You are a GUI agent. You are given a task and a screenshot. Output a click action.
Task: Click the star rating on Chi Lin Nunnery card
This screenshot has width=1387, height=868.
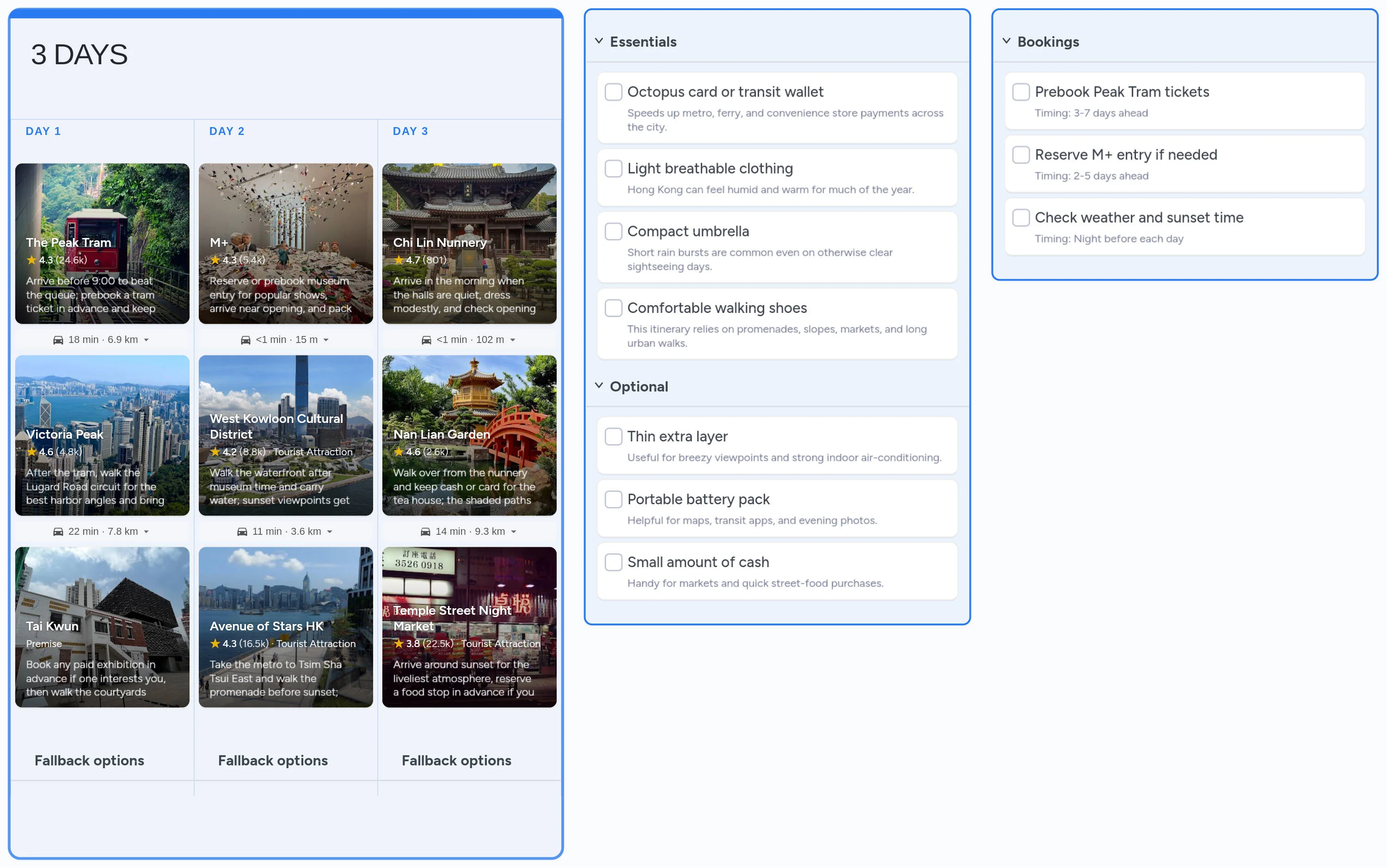(x=399, y=260)
